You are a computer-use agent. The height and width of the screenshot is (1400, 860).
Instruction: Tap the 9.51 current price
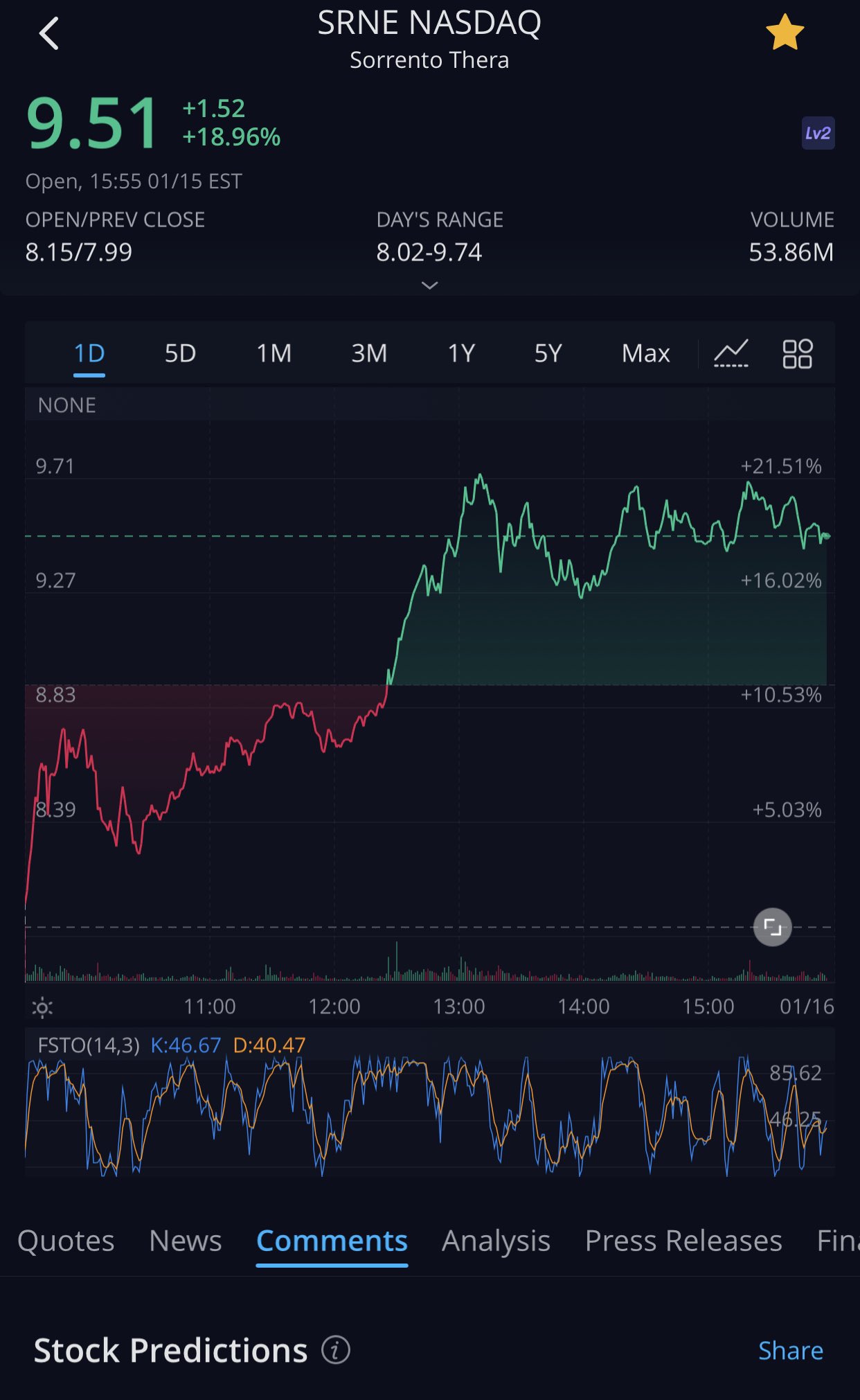point(92,123)
